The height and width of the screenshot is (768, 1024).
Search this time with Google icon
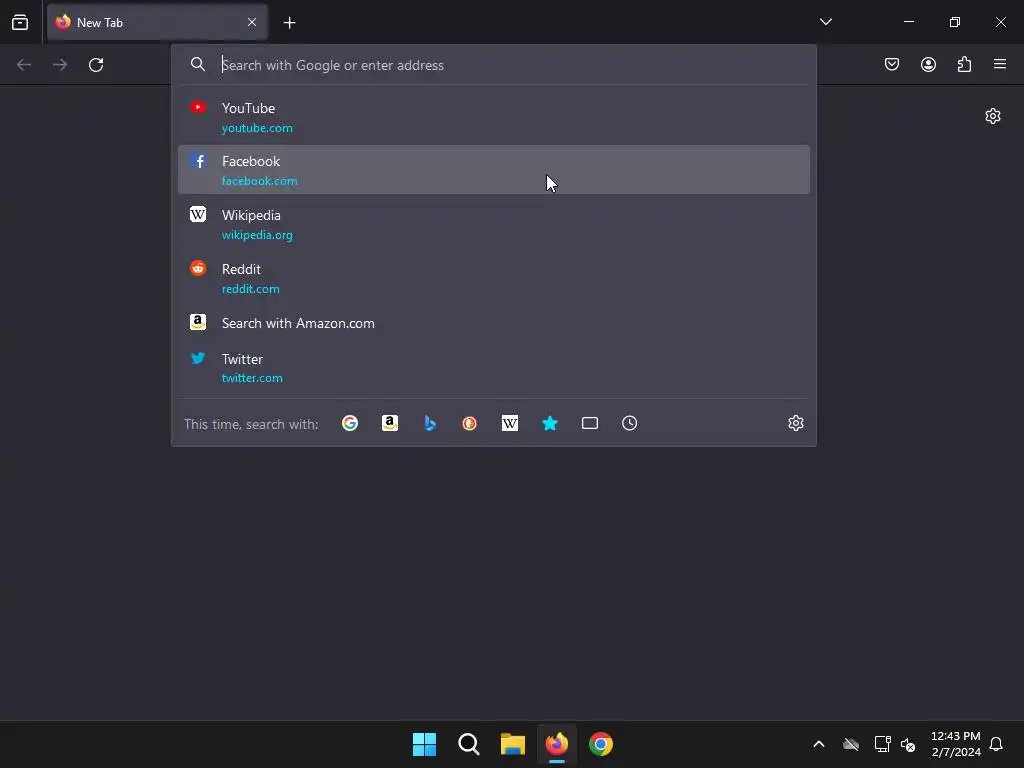[350, 423]
